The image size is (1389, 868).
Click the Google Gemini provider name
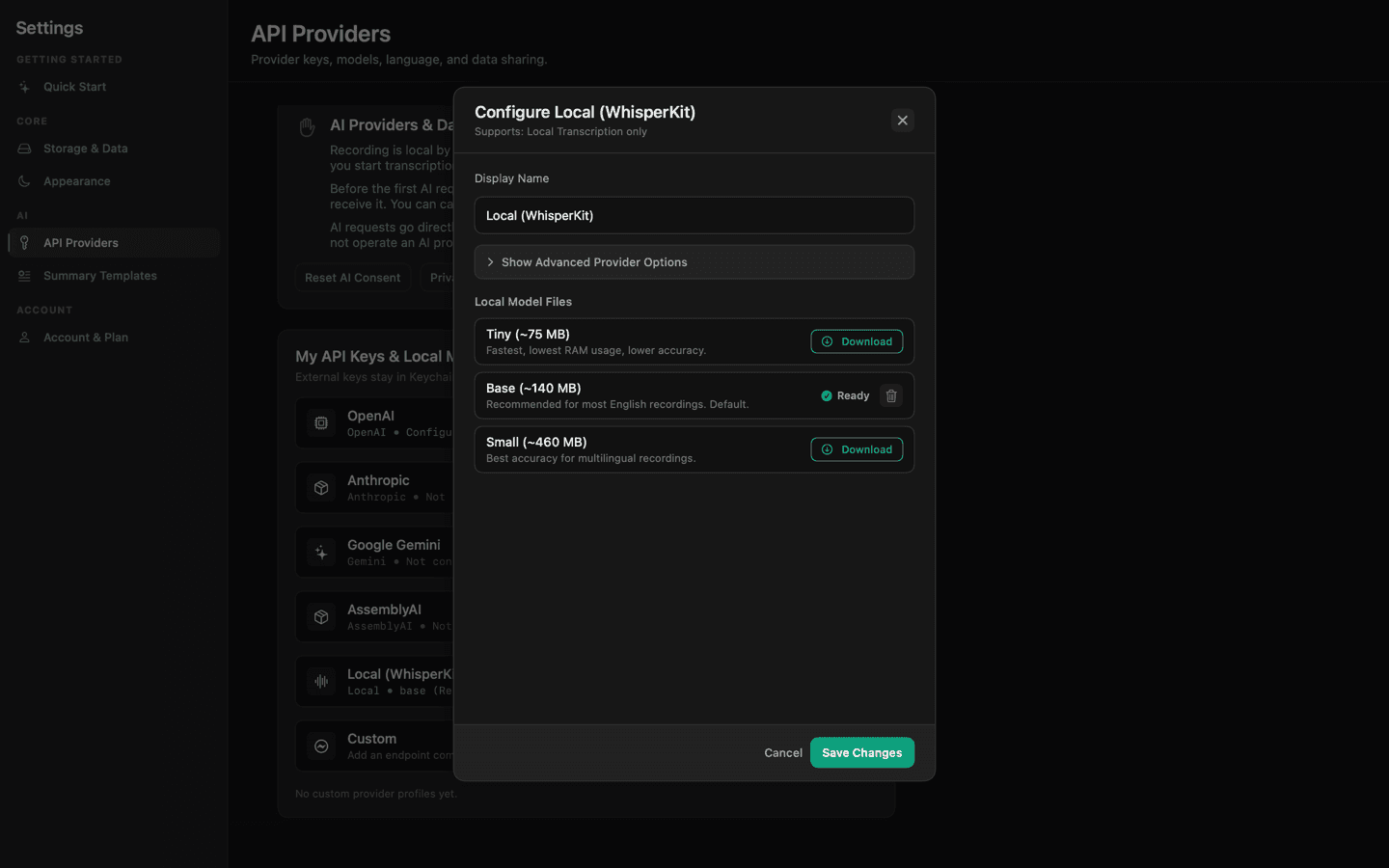coord(394,545)
